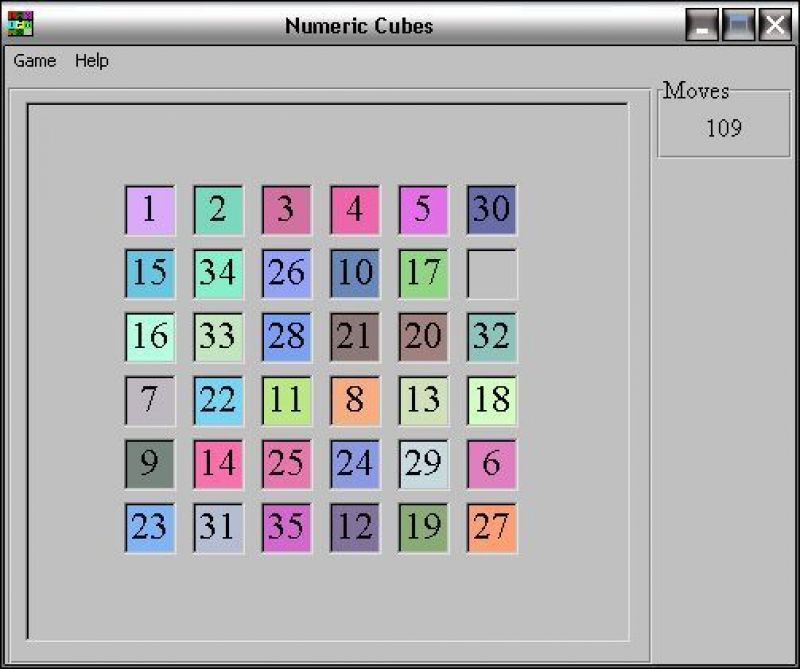Viewport: 800px width, 669px height.
Task: Move cube 17 into the empty slot
Action: pyautogui.click(x=423, y=274)
